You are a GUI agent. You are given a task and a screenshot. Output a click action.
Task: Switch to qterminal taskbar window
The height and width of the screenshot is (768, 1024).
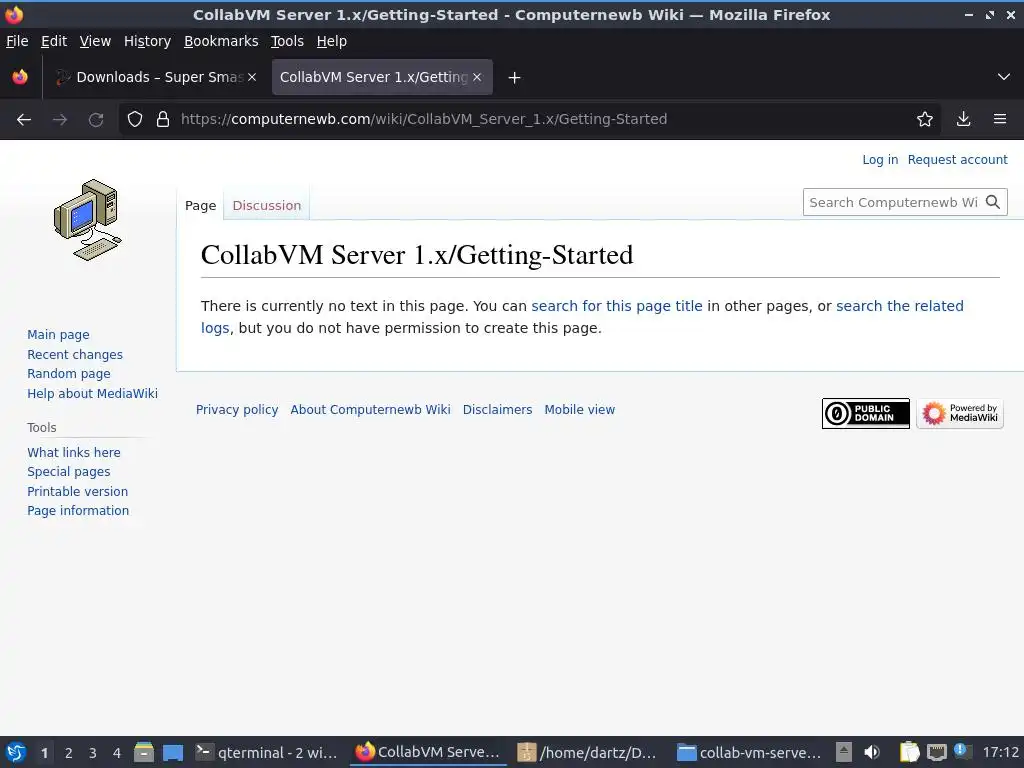(266, 752)
